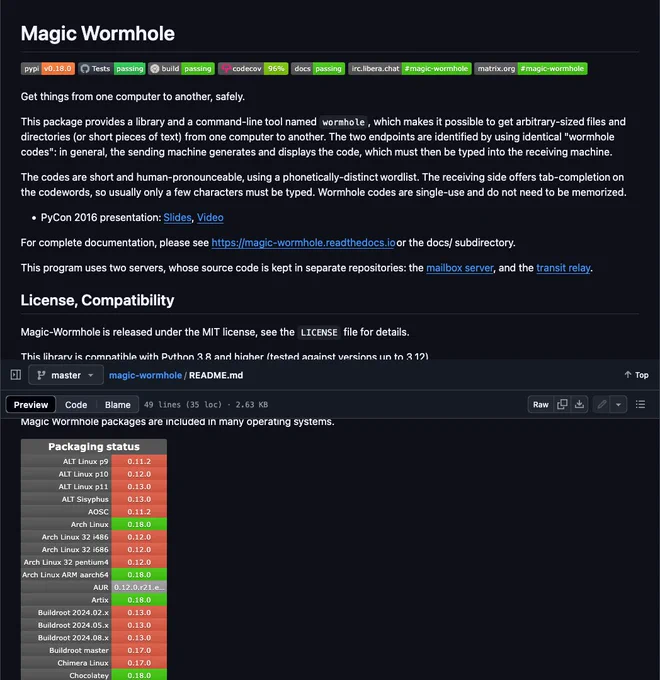Screen dimensions: 660x680
Task: Click the AOSC 0.11.2 row
Action: (x=94, y=512)
